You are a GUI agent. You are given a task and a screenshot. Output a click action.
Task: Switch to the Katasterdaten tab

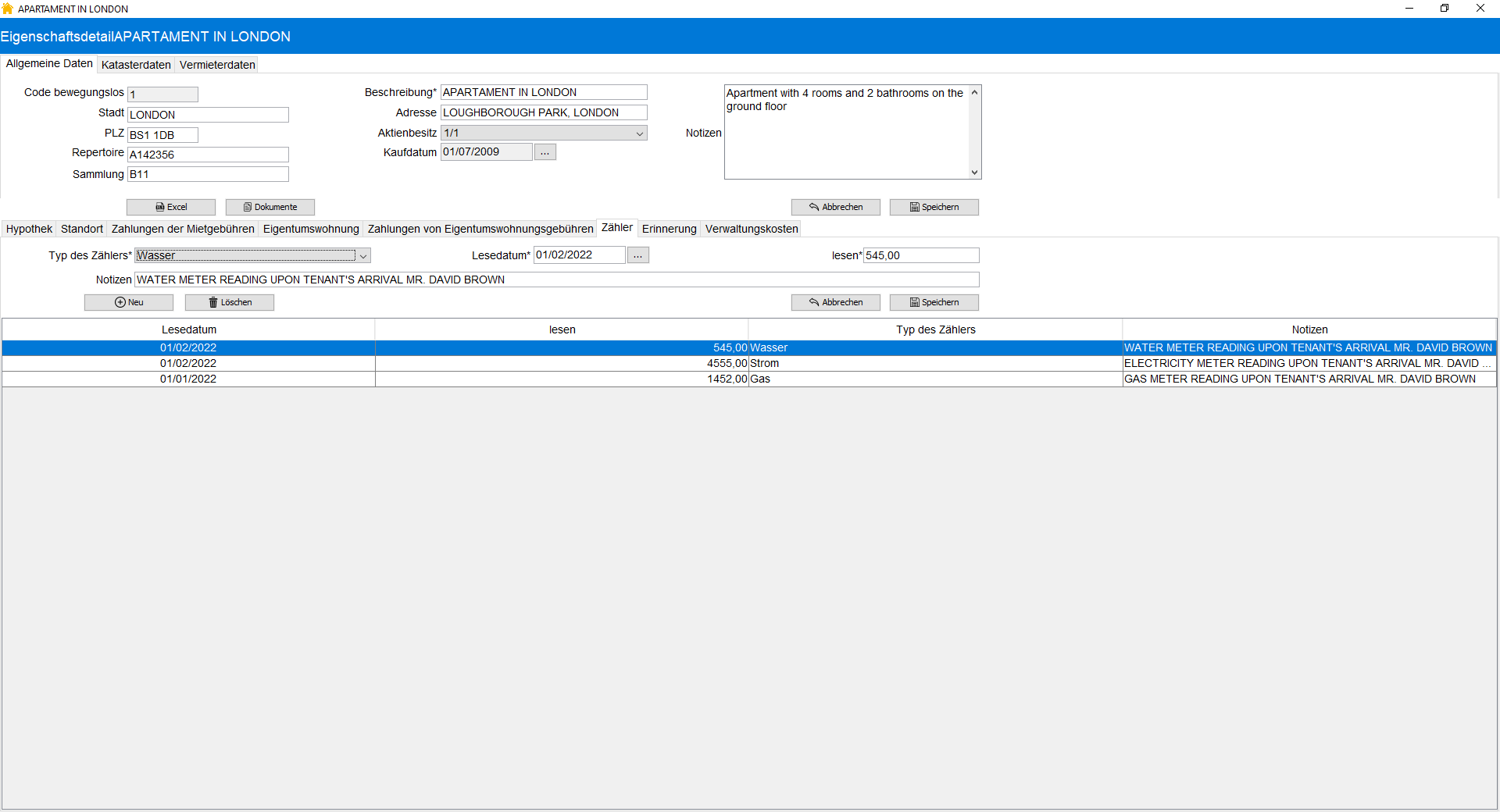(x=136, y=65)
